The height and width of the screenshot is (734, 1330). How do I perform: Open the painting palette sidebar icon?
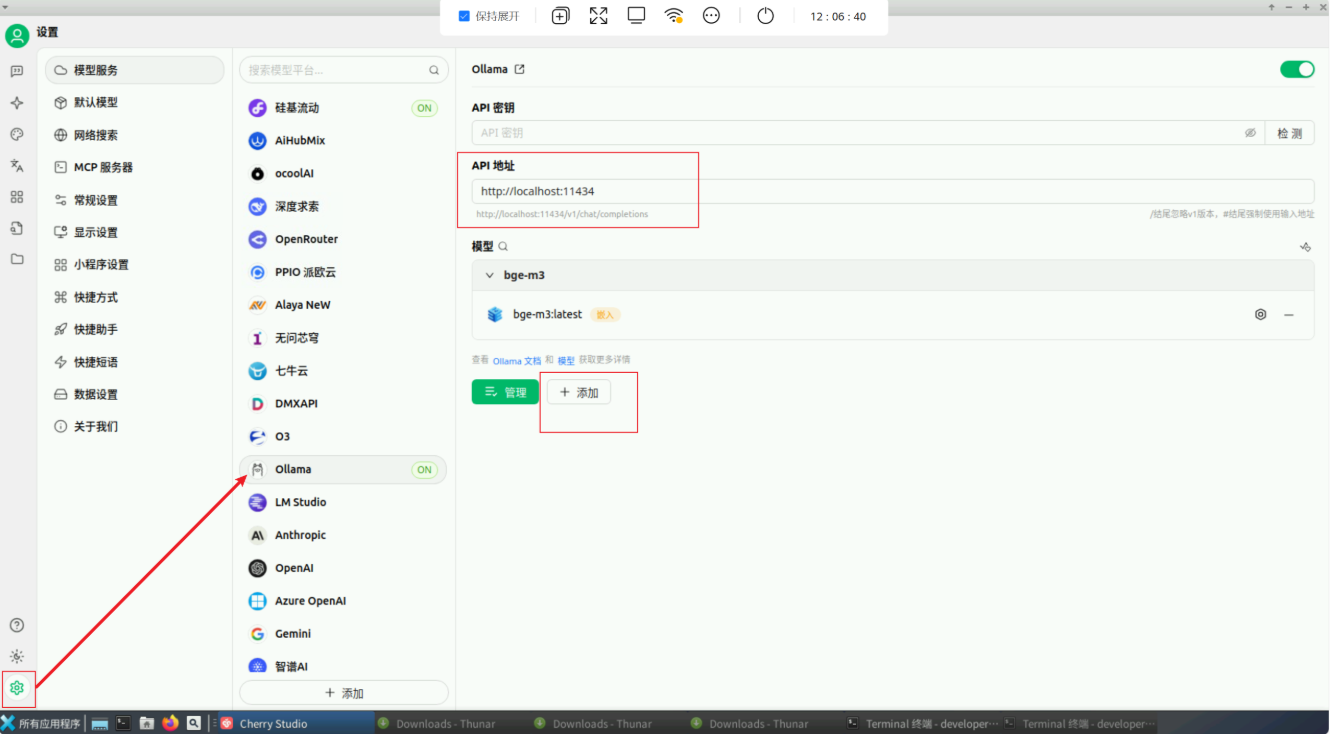pos(17,134)
